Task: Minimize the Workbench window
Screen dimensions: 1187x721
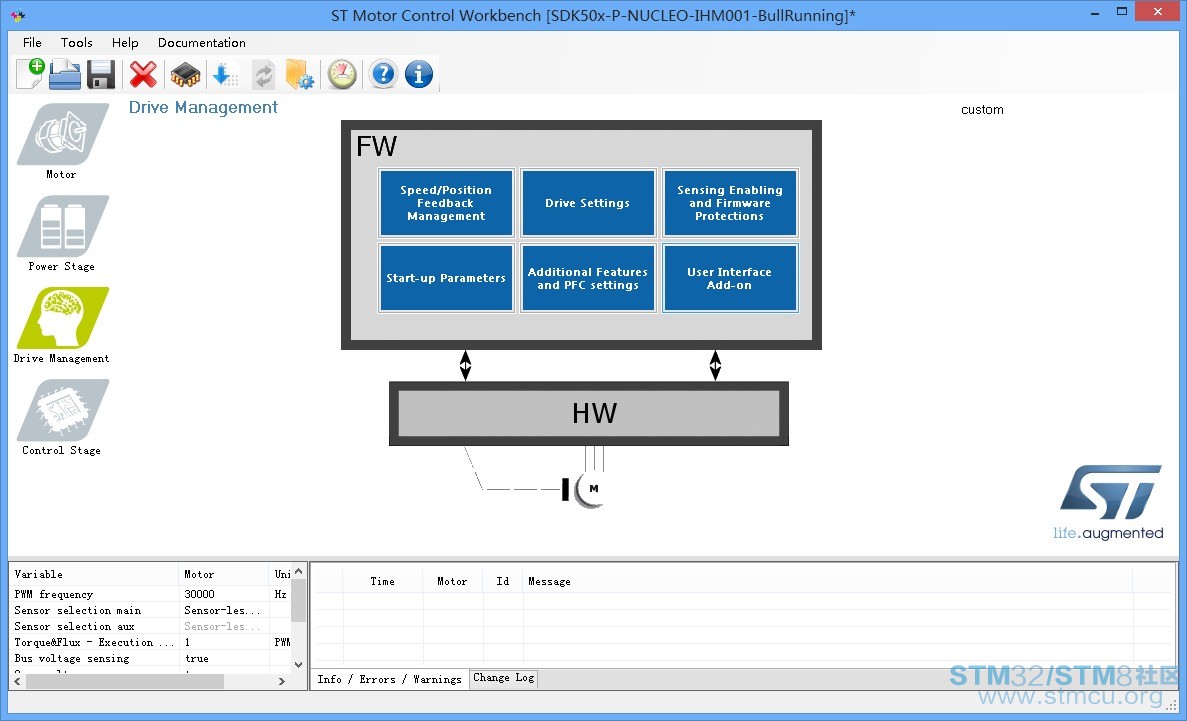Action: pos(1096,13)
